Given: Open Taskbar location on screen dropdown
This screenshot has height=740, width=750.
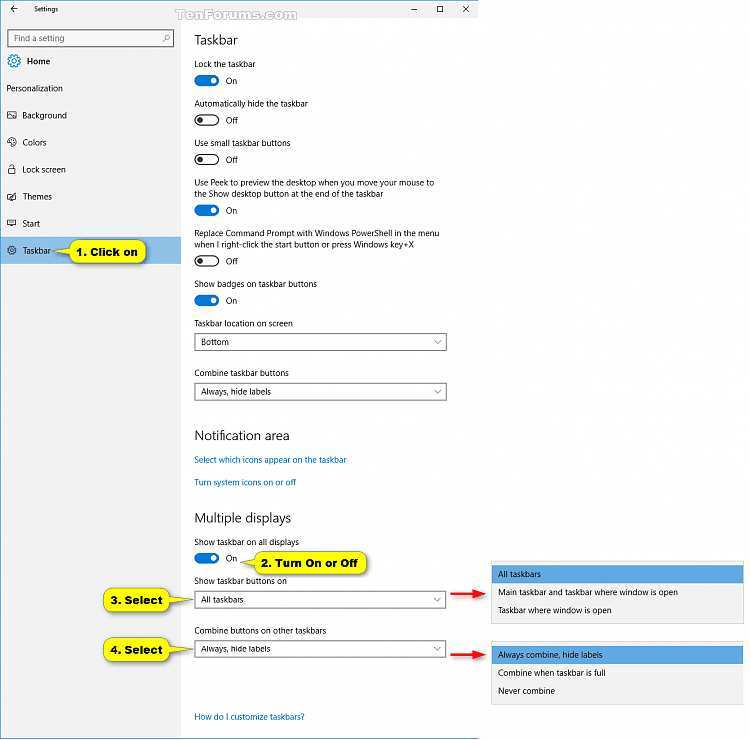Looking at the screenshot, I should coord(320,342).
